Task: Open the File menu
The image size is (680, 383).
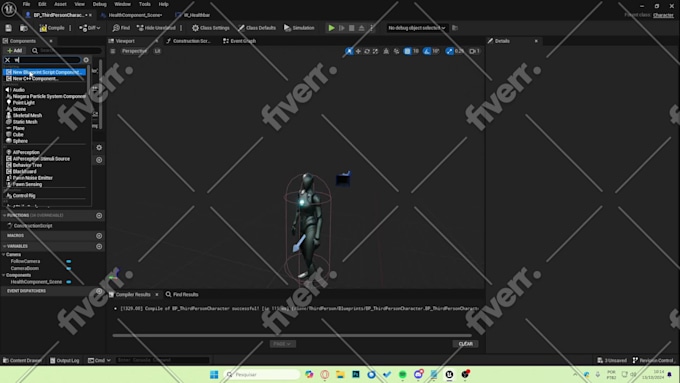Action: pyautogui.click(x=26, y=4)
